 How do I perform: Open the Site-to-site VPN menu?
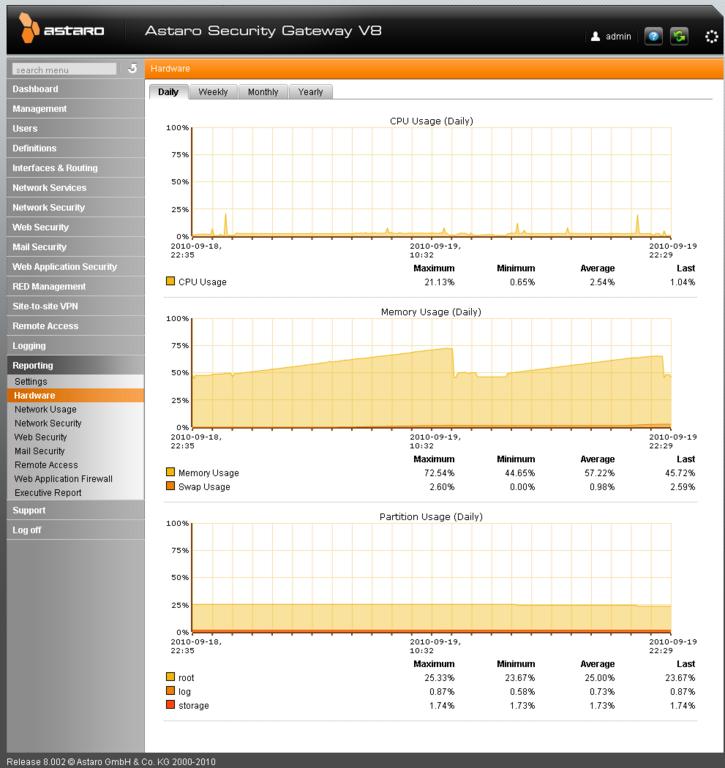pos(75,306)
